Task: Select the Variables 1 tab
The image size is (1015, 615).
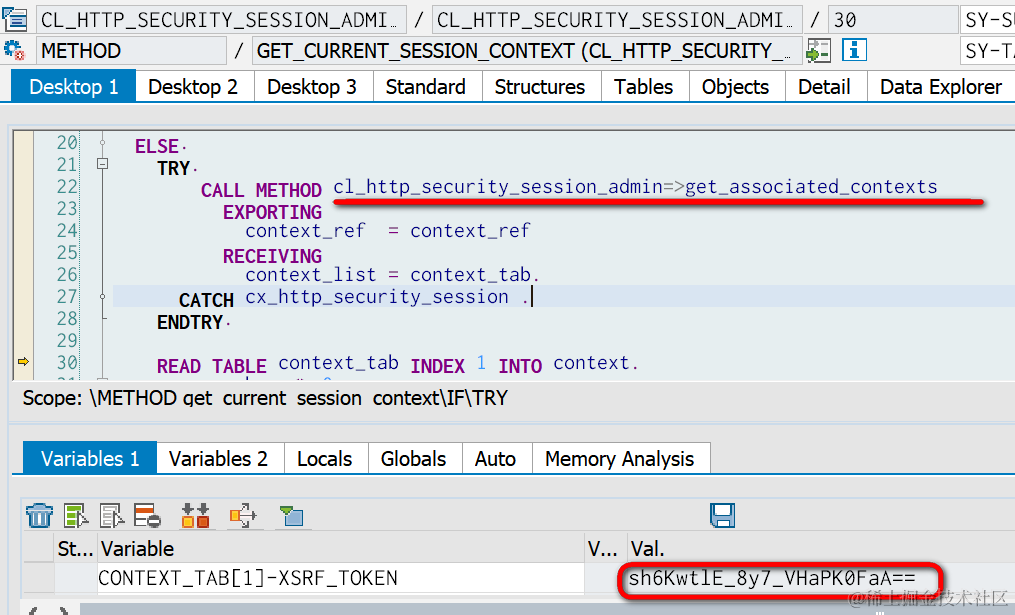Action: tap(90, 458)
